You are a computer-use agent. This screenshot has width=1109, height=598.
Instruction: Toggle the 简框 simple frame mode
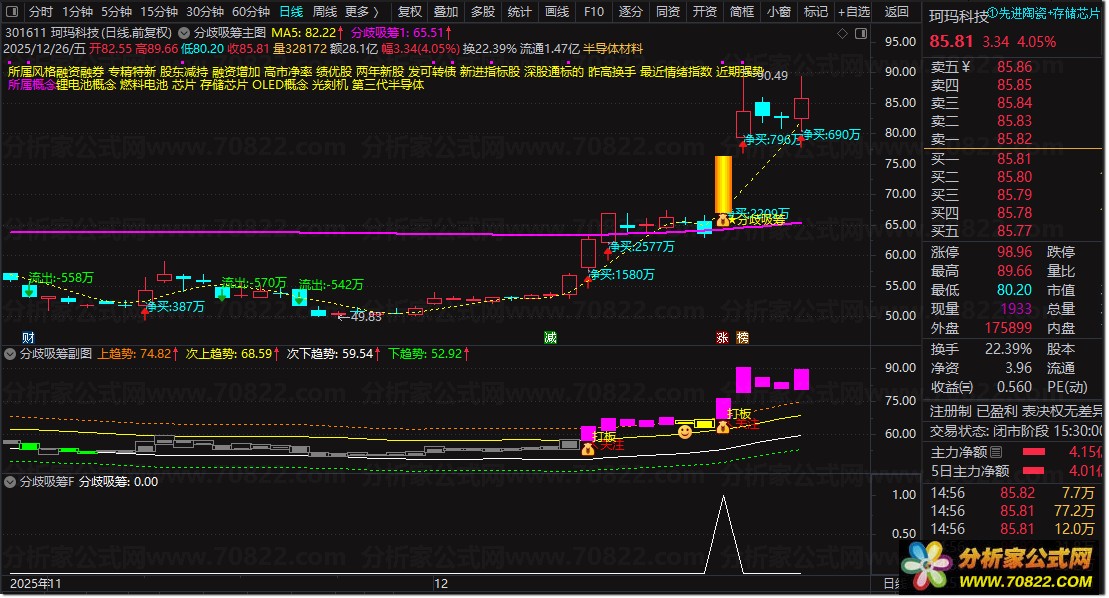pos(742,11)
